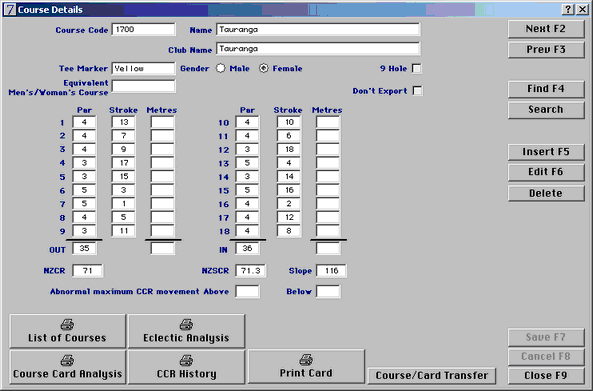Click the Metres field for hole 14
Viewport: 593px width, 391px height.
coord(328,177)
